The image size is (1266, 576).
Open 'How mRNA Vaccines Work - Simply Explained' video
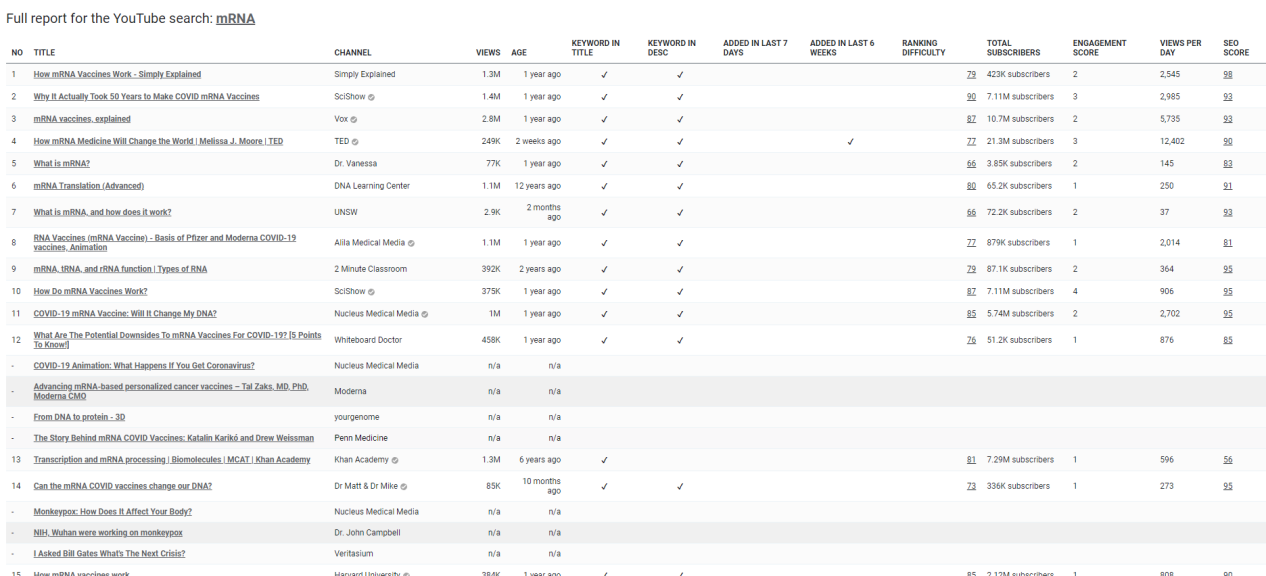click(x=117, y=74)
